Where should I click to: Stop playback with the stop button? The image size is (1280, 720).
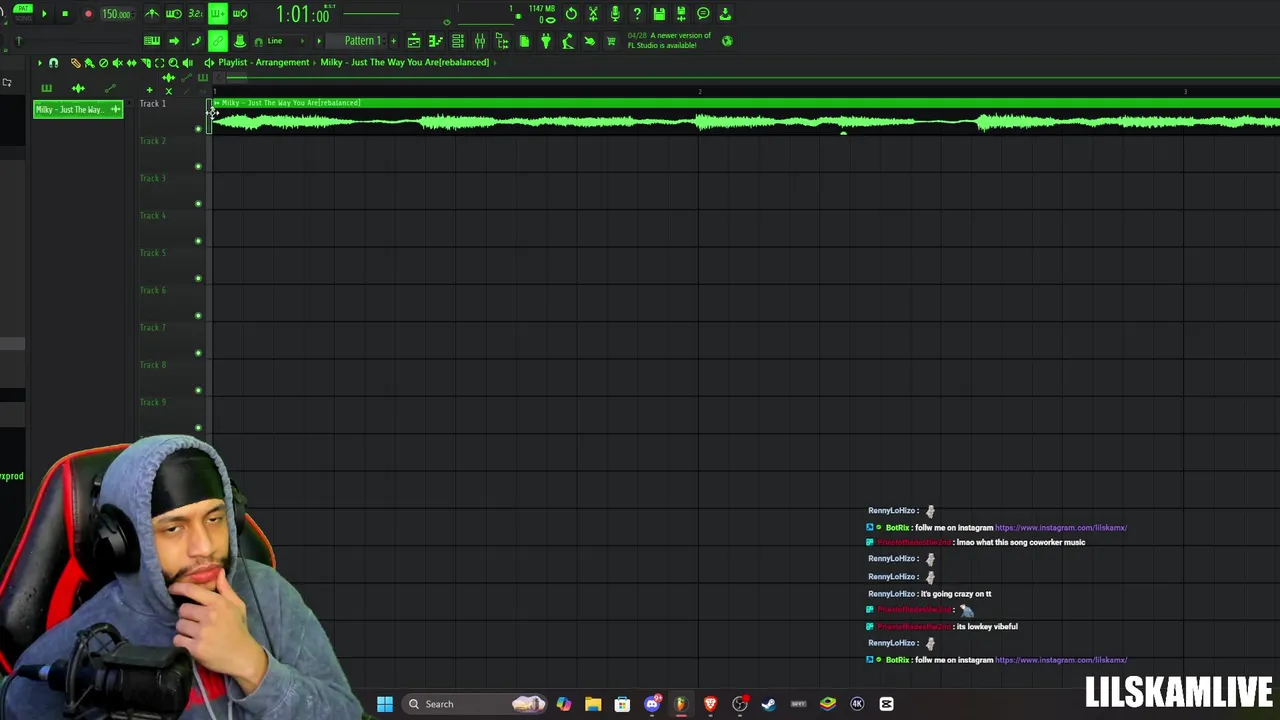[x=65, y=14]
